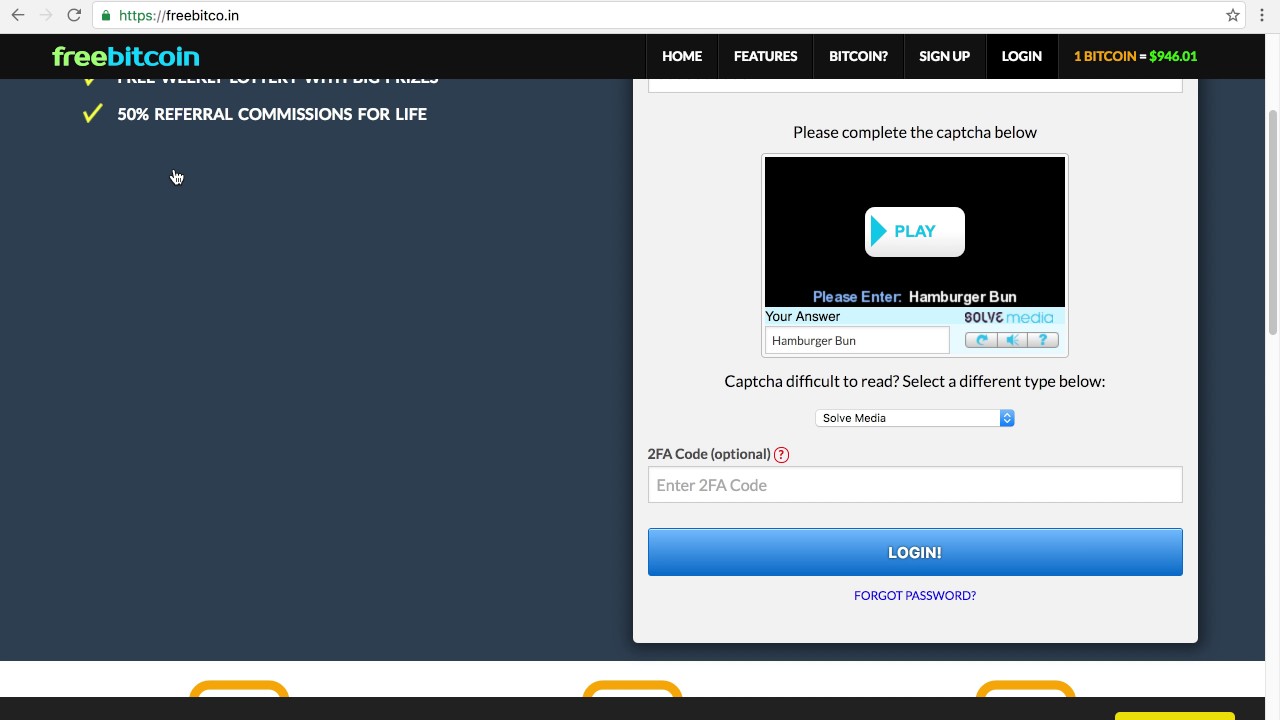Bookmark page using the star icon
Viewport: 1280px width, 720px height.
click(x=1233, y=15)
